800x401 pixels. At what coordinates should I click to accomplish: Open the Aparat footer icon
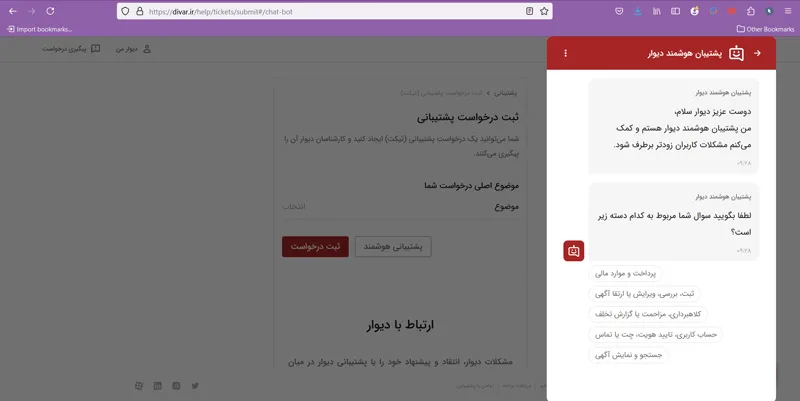click(139, 386)
